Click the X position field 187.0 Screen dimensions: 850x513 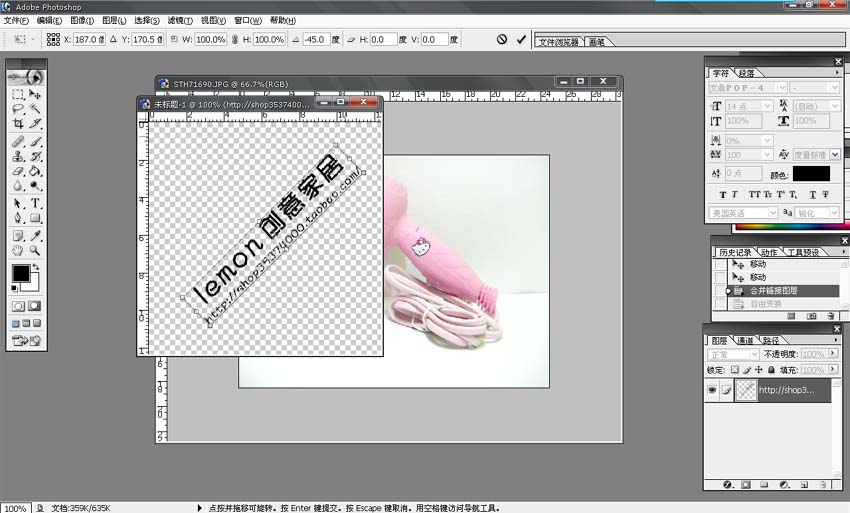coord(89,40)
